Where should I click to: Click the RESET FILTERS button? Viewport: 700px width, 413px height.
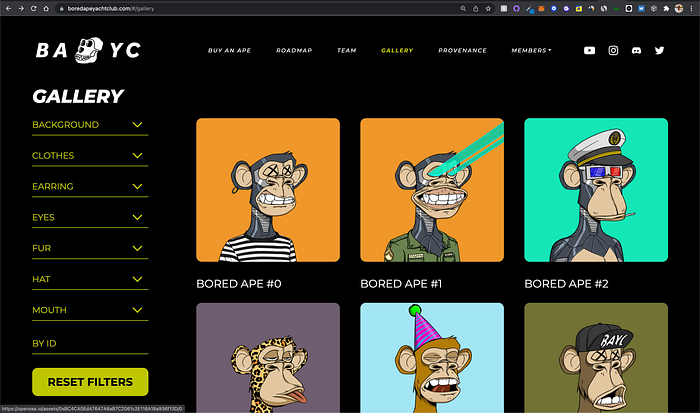[x=90, y=382]
